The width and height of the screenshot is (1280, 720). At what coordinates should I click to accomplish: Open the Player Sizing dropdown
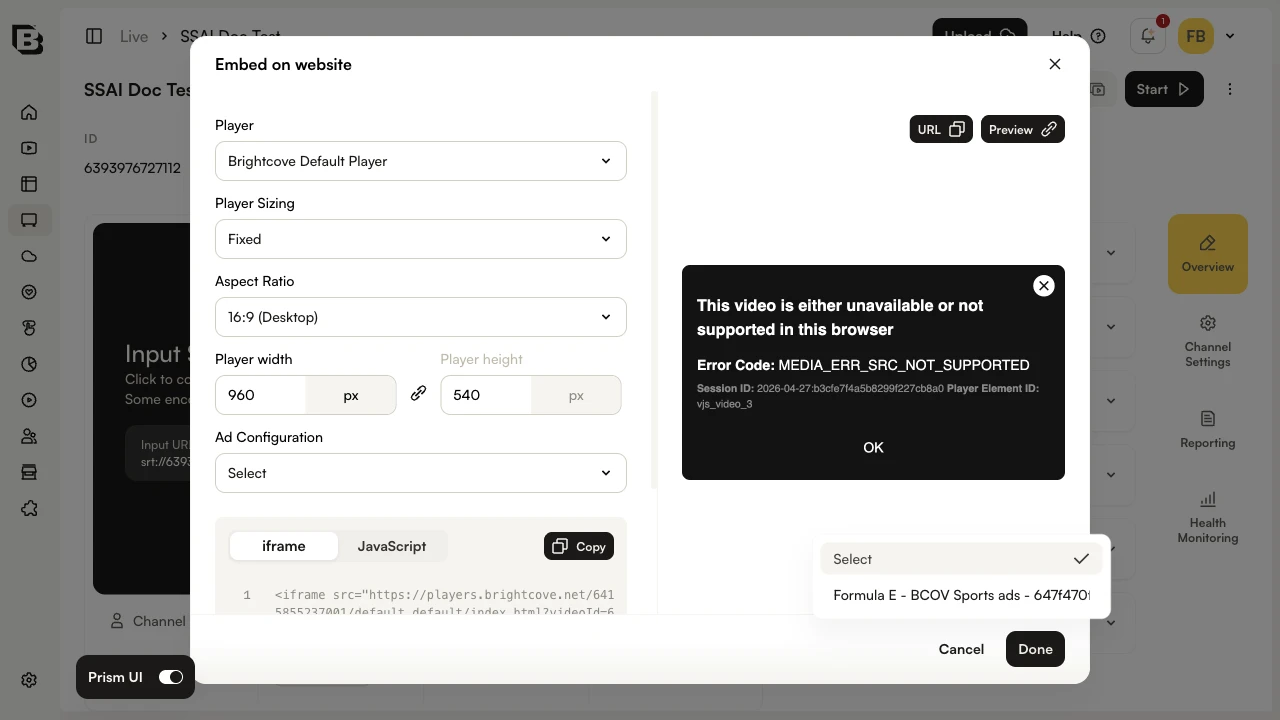pyautogui.click(x=421, y=239)
